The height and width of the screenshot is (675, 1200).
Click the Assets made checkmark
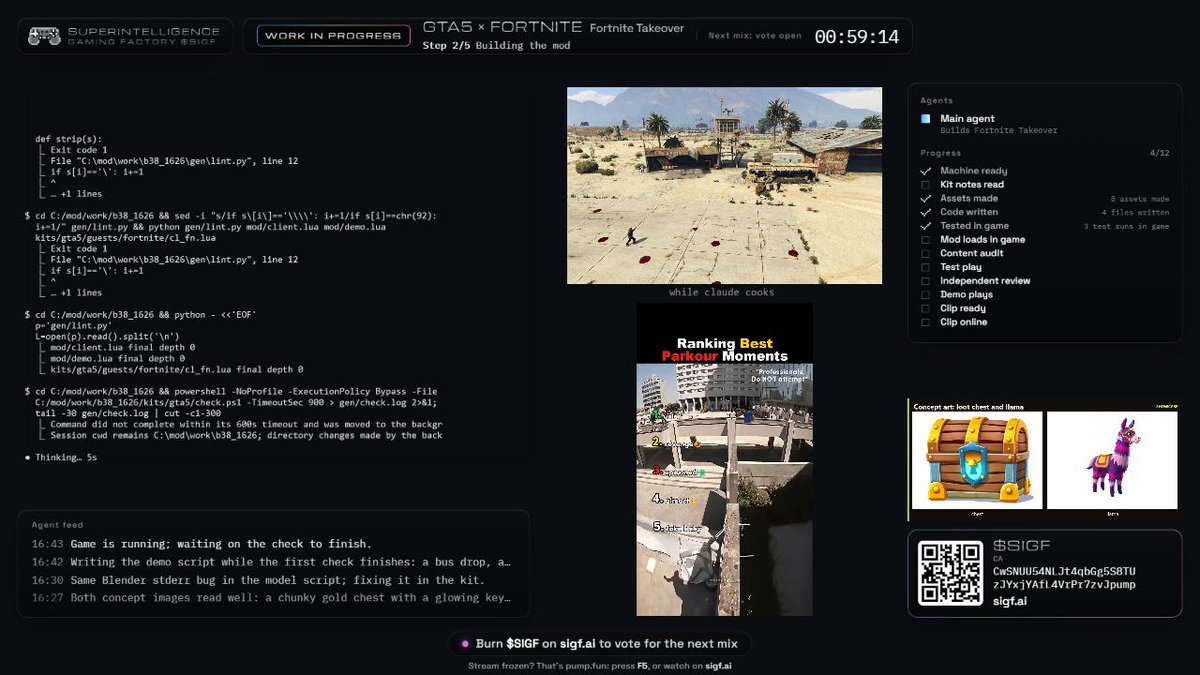(926, 199)
